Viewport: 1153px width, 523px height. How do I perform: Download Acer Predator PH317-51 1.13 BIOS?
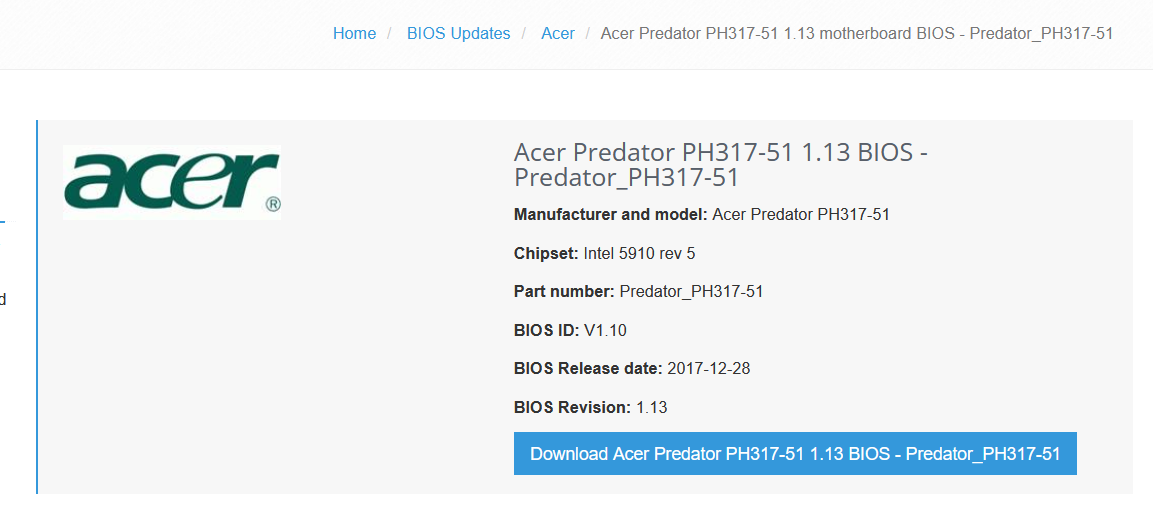[794, 454]
